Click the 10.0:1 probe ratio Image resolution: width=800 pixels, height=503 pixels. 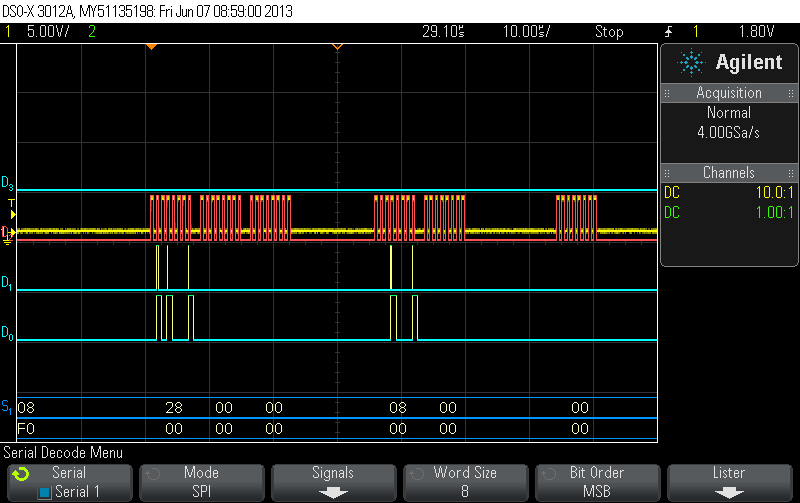point(774,192)
